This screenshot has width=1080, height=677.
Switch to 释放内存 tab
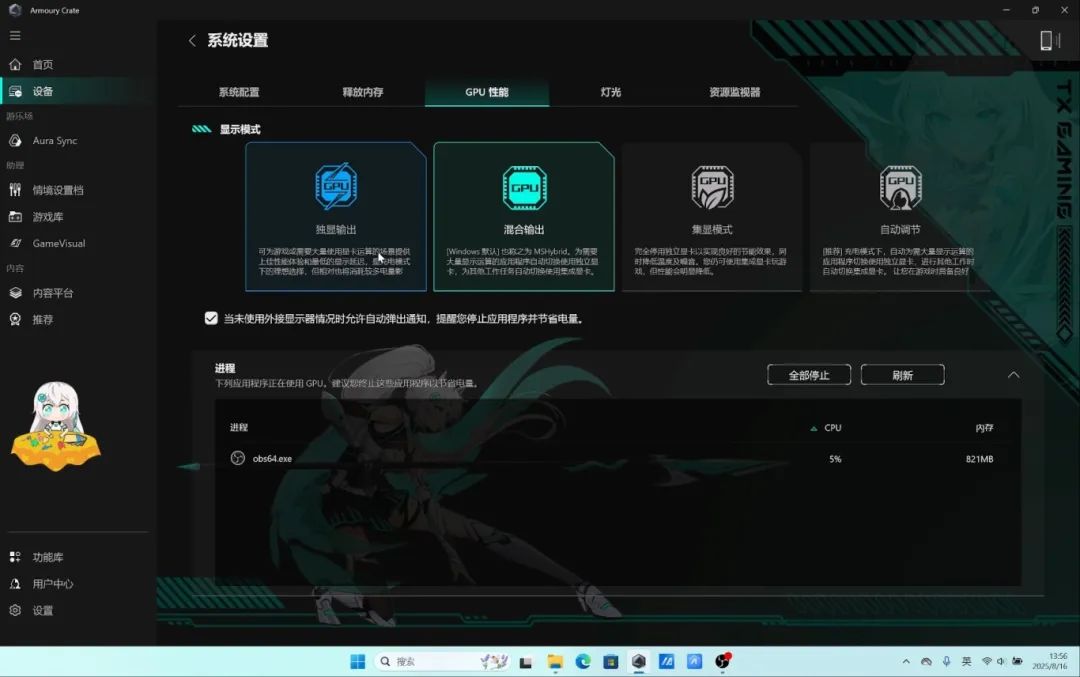click(363, 92)
